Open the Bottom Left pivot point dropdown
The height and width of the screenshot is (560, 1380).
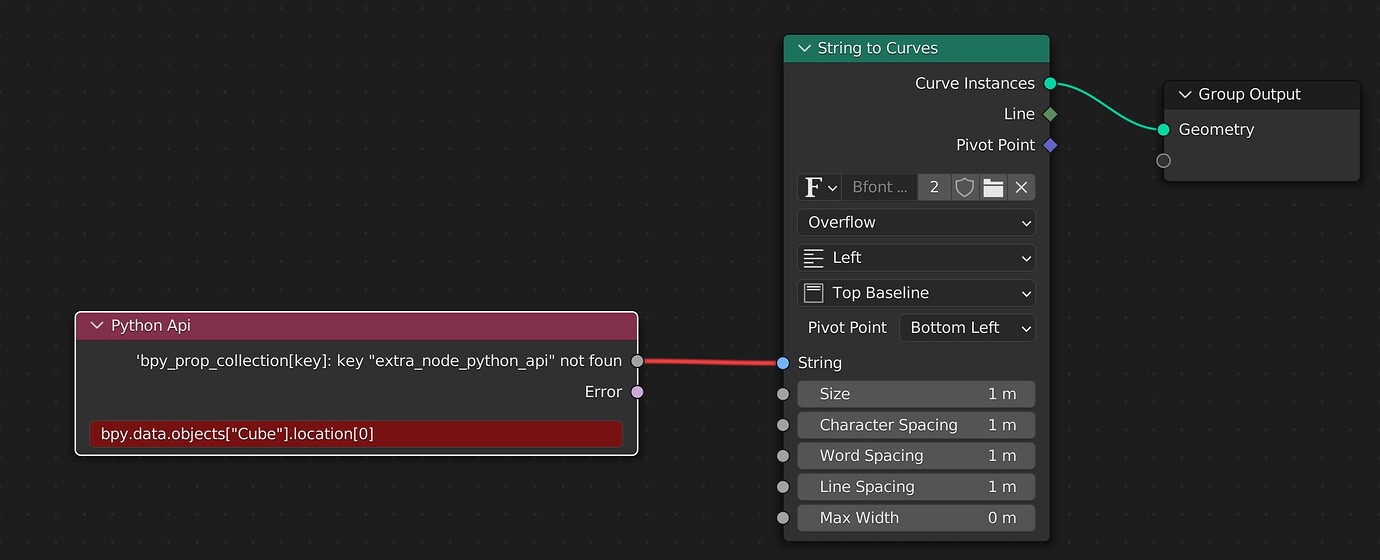967,328
